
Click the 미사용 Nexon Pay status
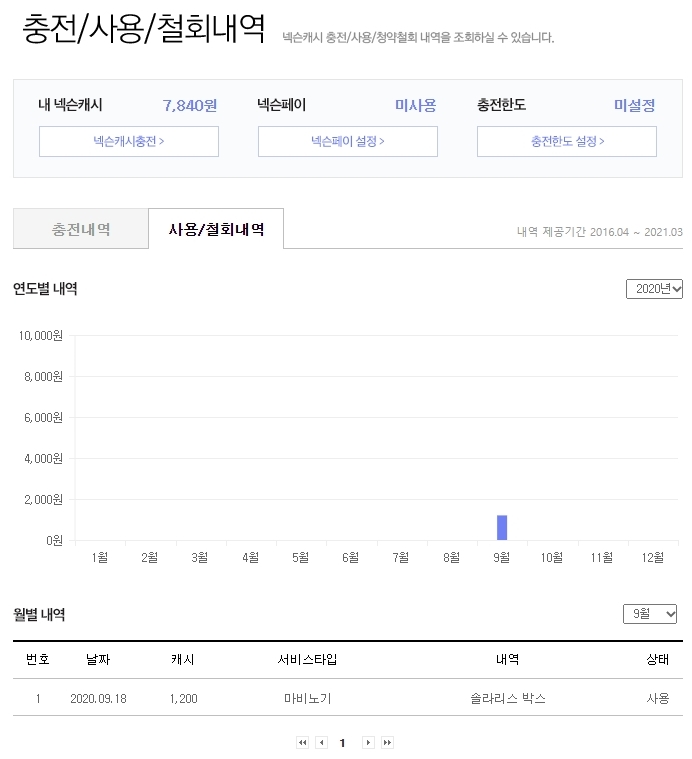click(x=415, y=105)
